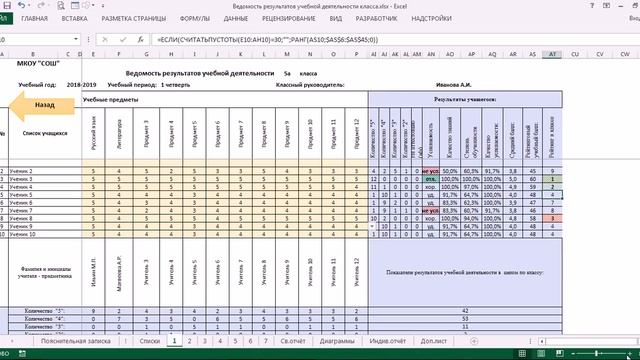
Task: Switch to sheet tab 5
Action: click(235, 341)
